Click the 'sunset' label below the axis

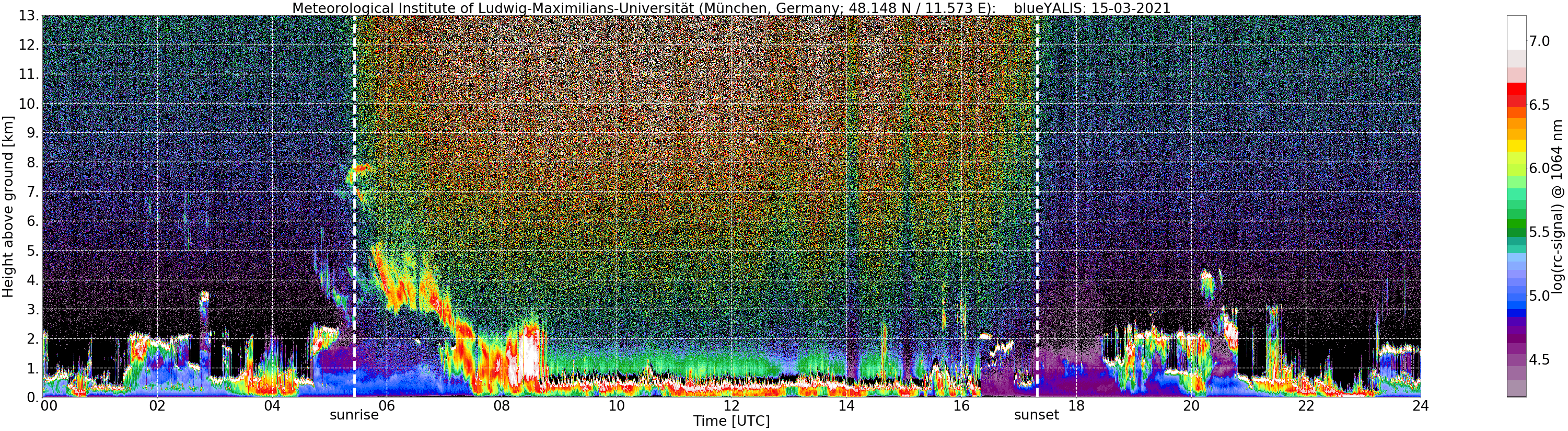coord(1037,415)
